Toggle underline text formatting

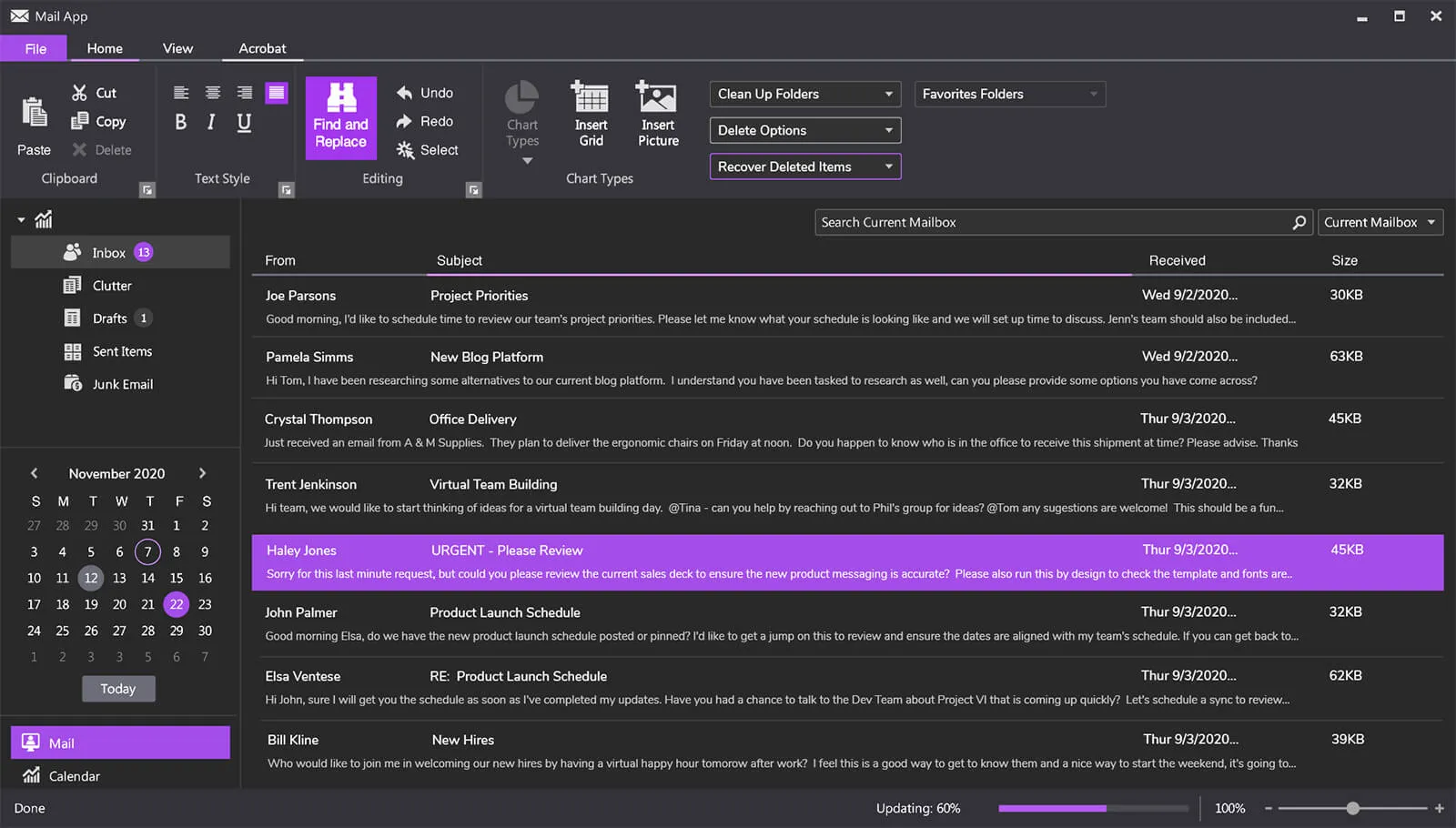point(241,121)
